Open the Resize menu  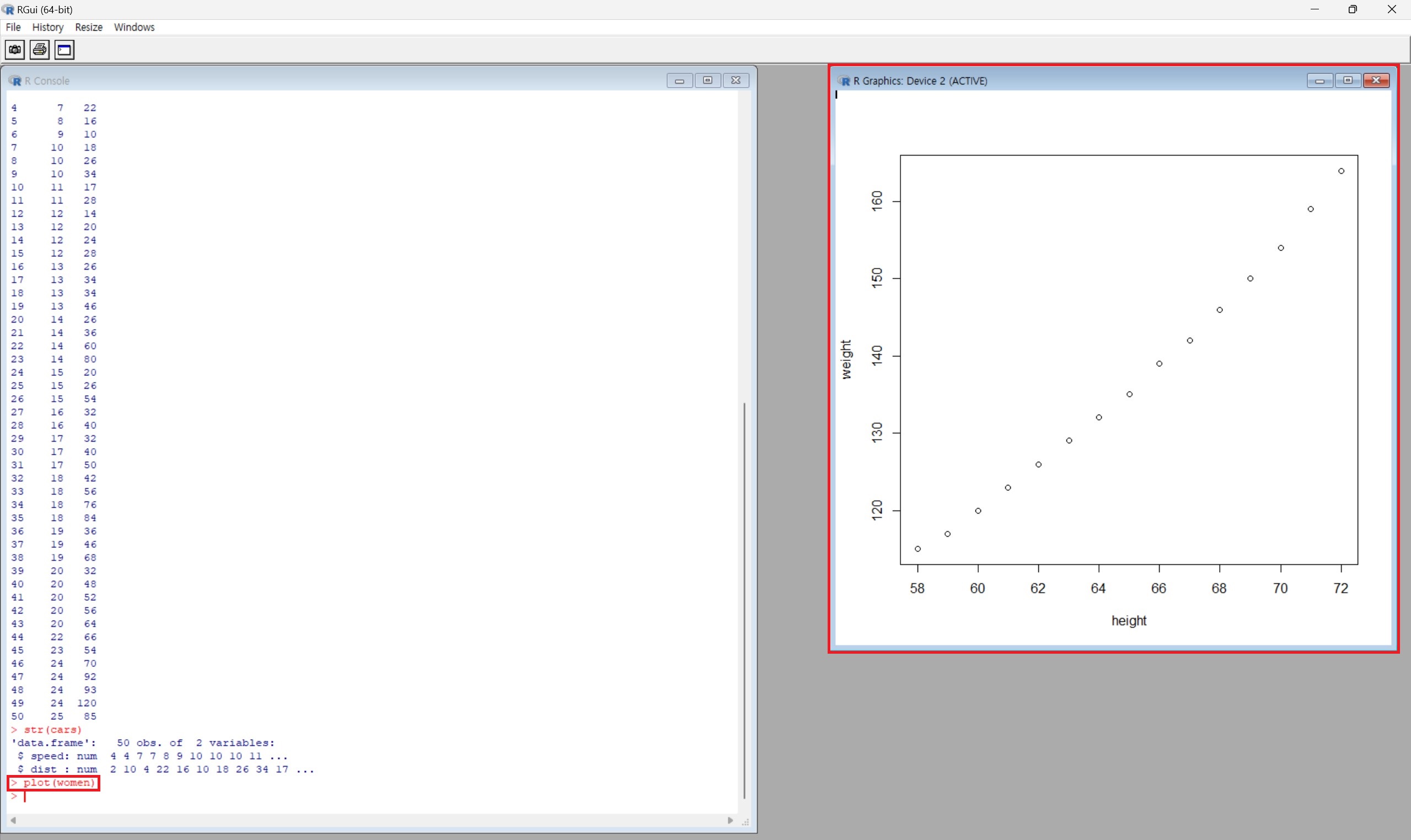click(x=88, y=27)
